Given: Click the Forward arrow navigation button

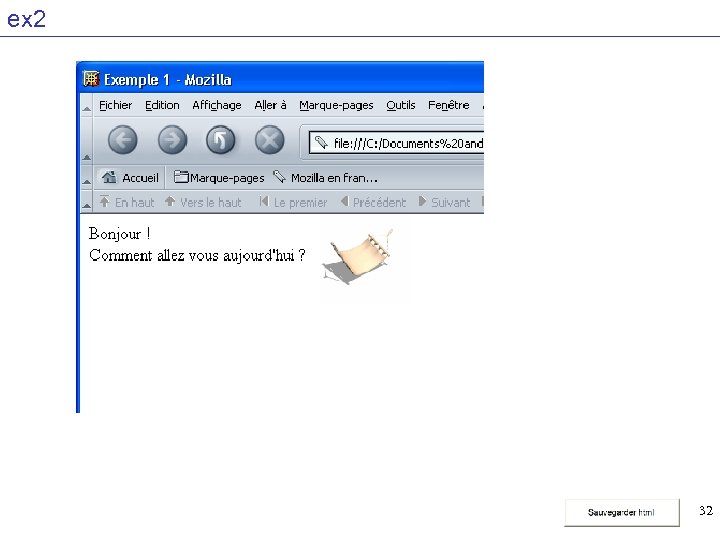Looking at the screenshot, I should click(x=172, y=140).
